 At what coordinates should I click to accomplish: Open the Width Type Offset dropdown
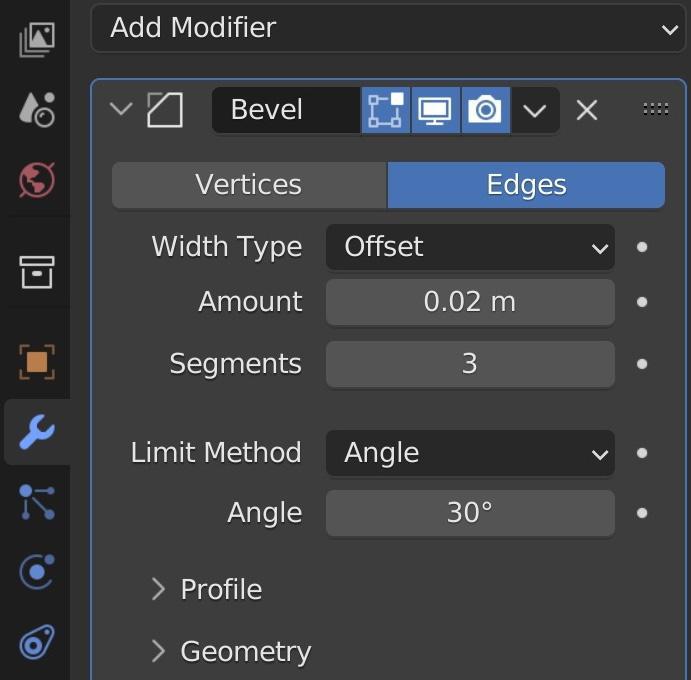[470, 247]
